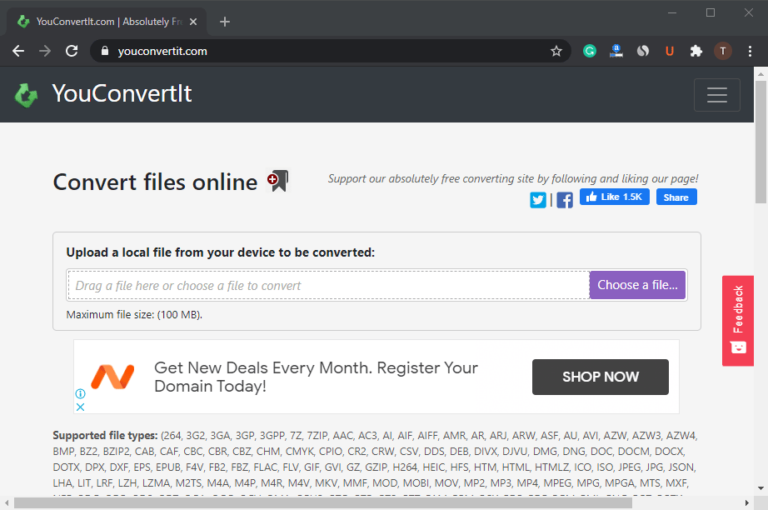Click SHOP NOW in the ad

(600, 377)
